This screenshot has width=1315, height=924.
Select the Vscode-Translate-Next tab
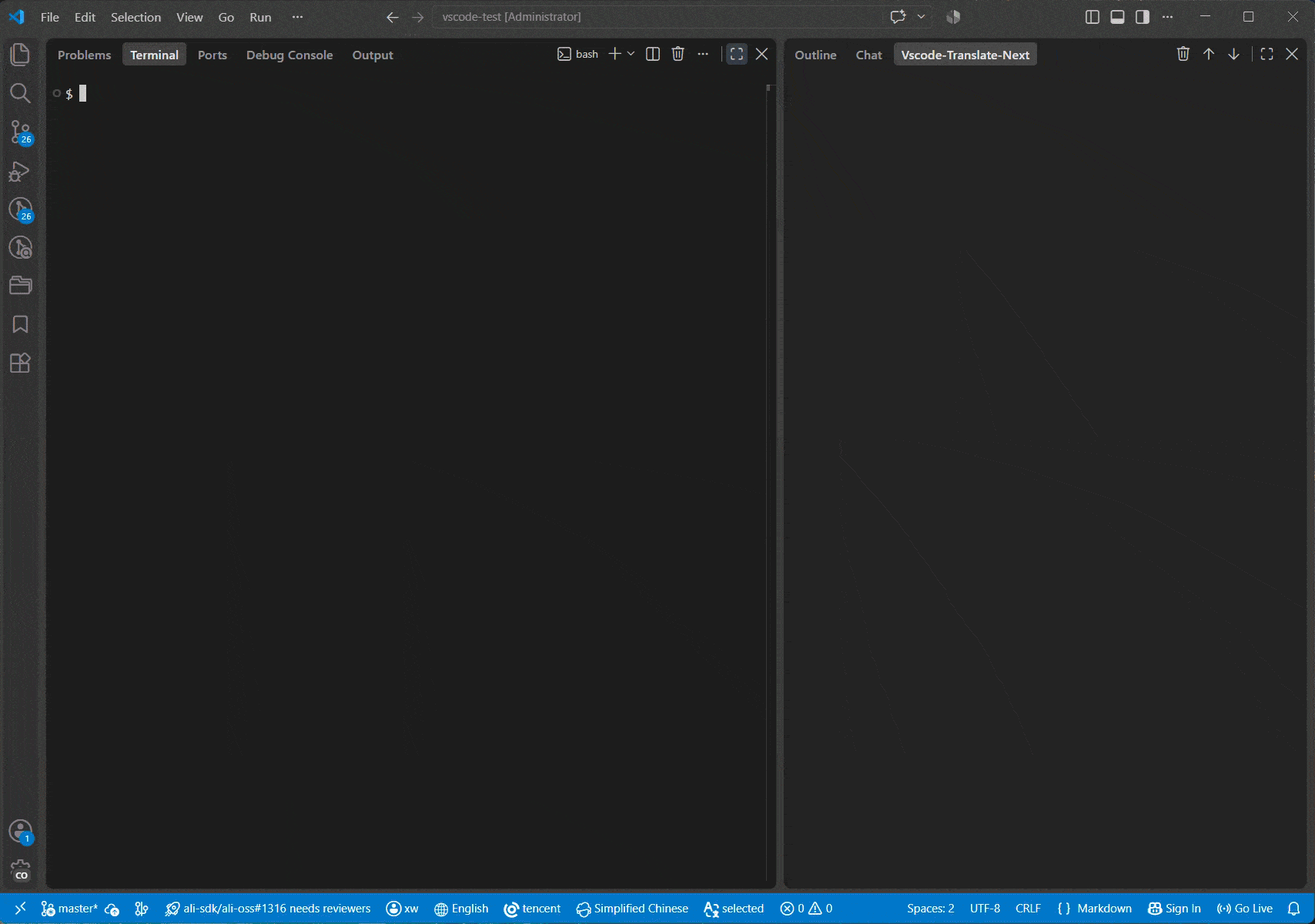(x=965, y=55)
